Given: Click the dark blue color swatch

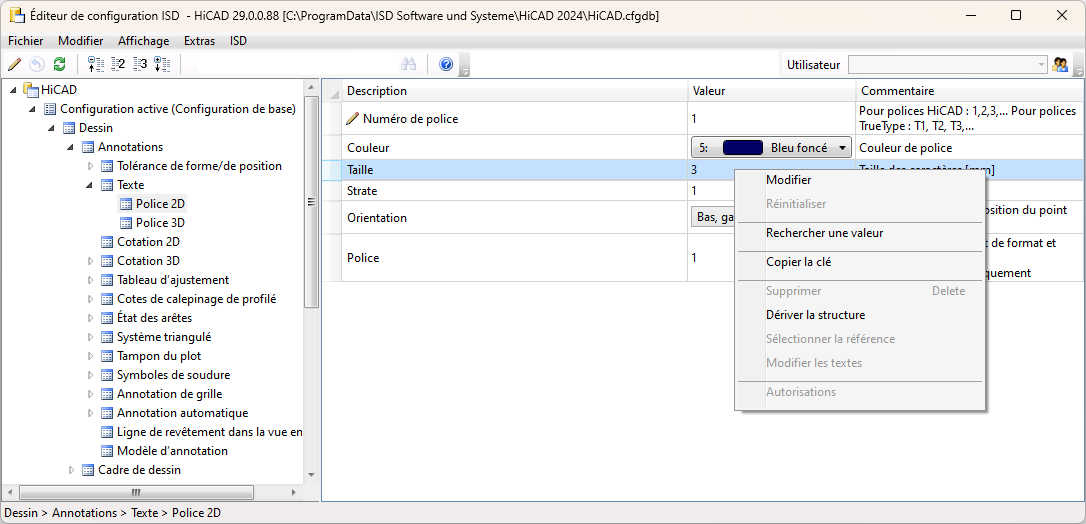Looking at the screenshot, I should click(742, 147).
